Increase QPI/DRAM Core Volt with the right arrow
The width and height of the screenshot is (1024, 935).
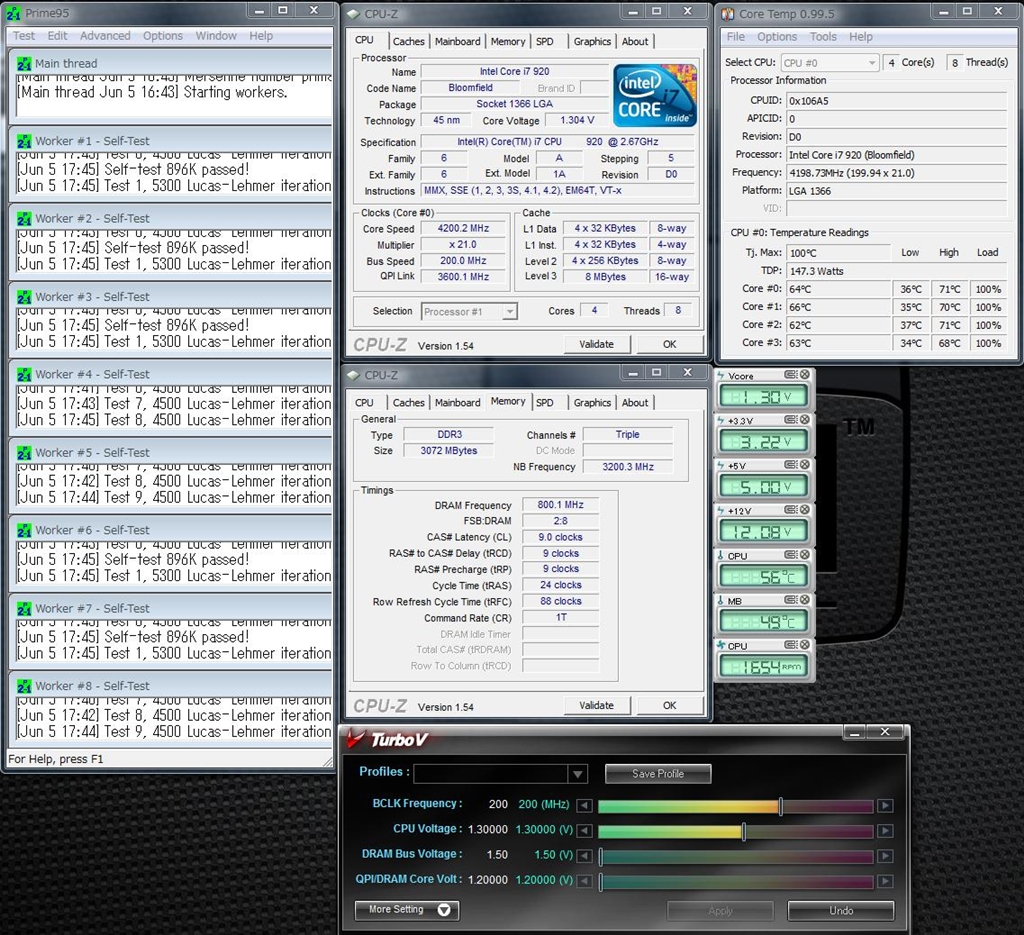click(885, 881)
